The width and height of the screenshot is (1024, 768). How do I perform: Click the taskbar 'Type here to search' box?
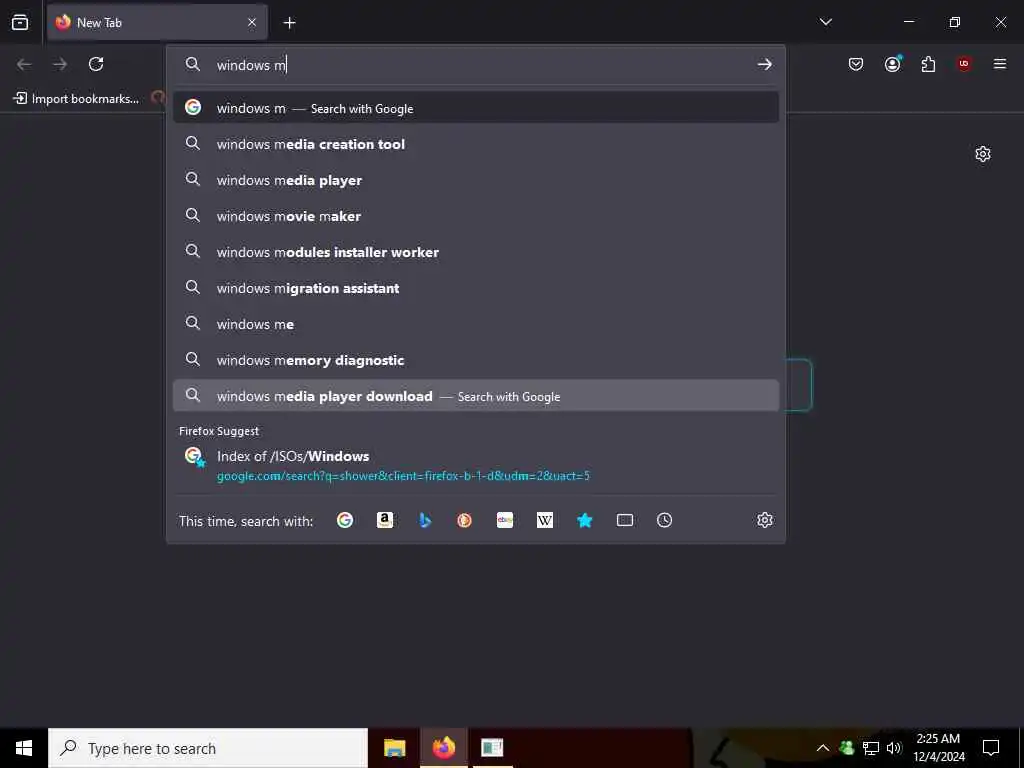point(208,748)
